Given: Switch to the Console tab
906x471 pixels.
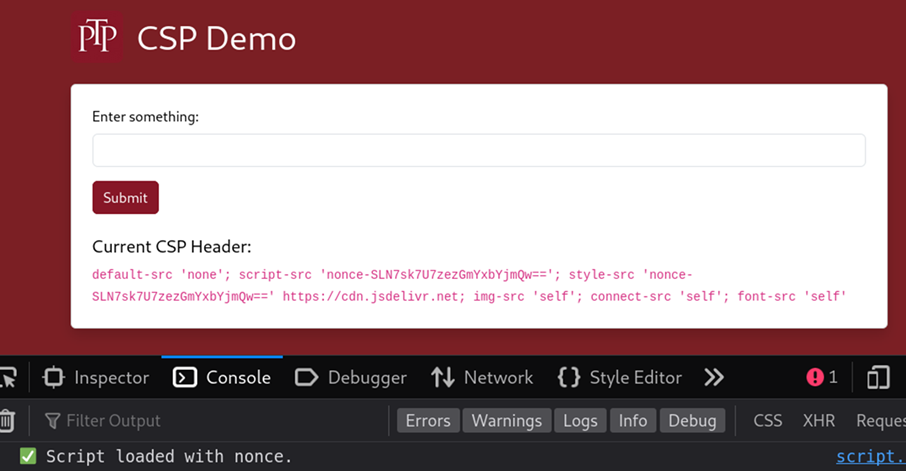Looking at the screenshot, I should pyautogui.click(x=222, y=377).
